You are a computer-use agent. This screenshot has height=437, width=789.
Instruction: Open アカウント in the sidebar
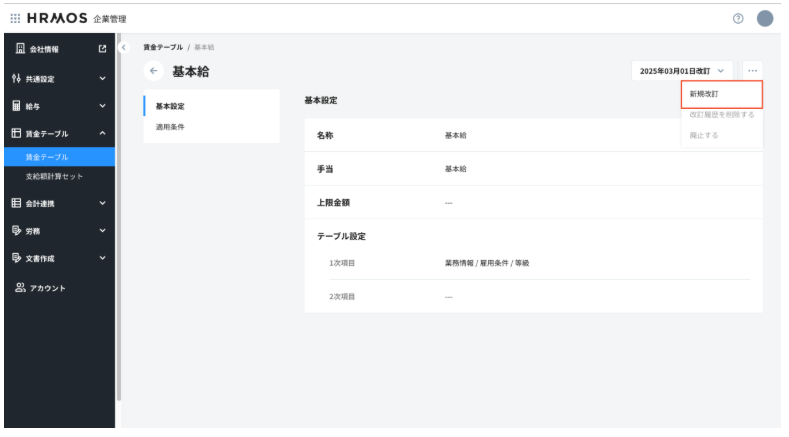click(46, 288)
